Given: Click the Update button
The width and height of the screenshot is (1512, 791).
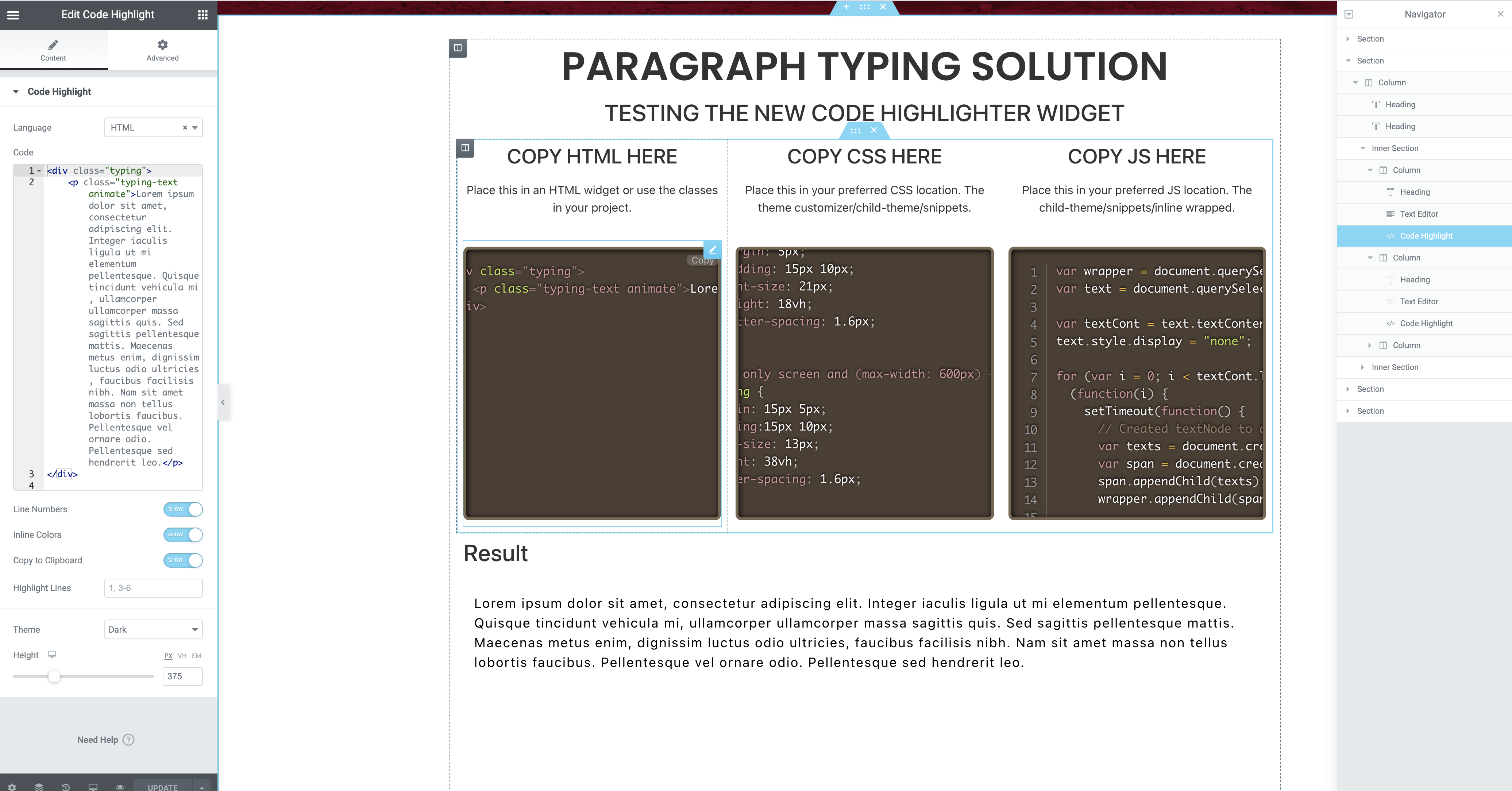Looking at the screenshot, I should [163, 787].
